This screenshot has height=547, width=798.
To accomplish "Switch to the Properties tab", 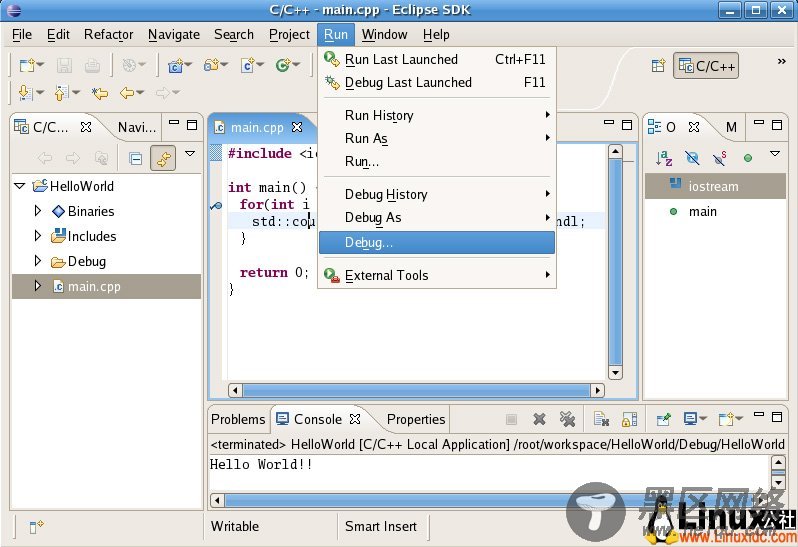I will [x=416, y=419].
